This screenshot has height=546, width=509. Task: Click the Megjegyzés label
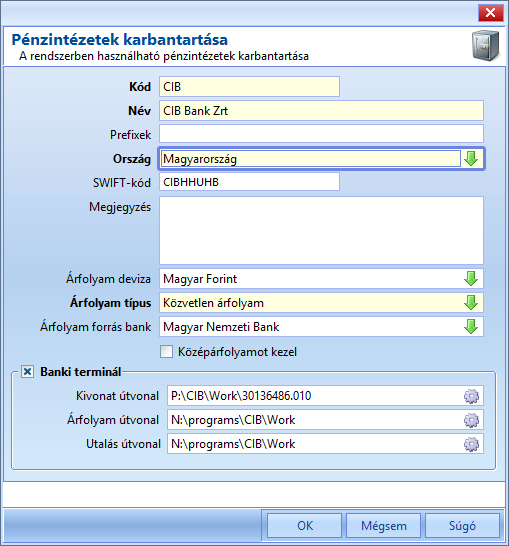[120, 208]
